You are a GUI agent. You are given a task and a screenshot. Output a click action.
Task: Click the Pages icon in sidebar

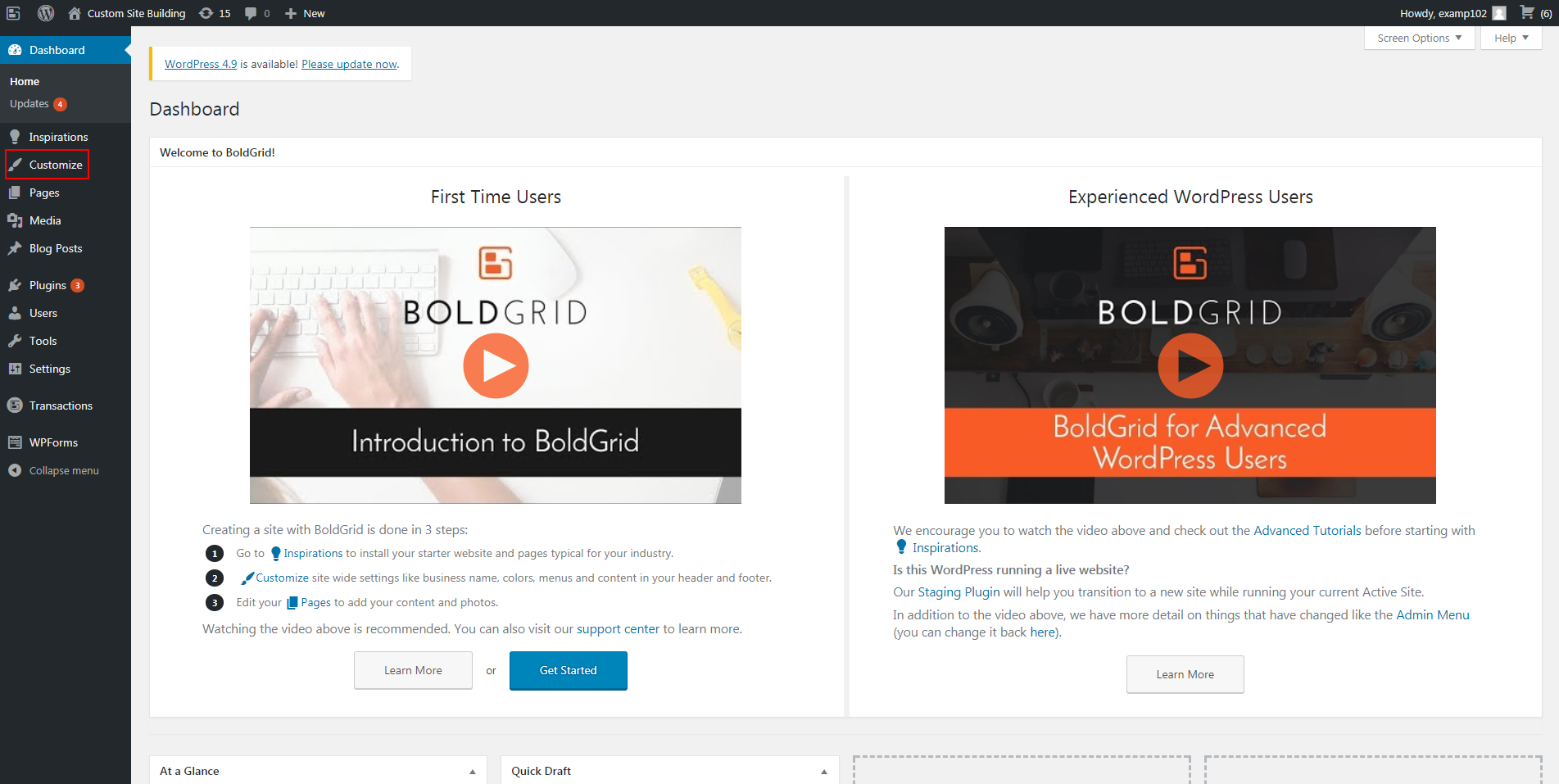(15, 193)
